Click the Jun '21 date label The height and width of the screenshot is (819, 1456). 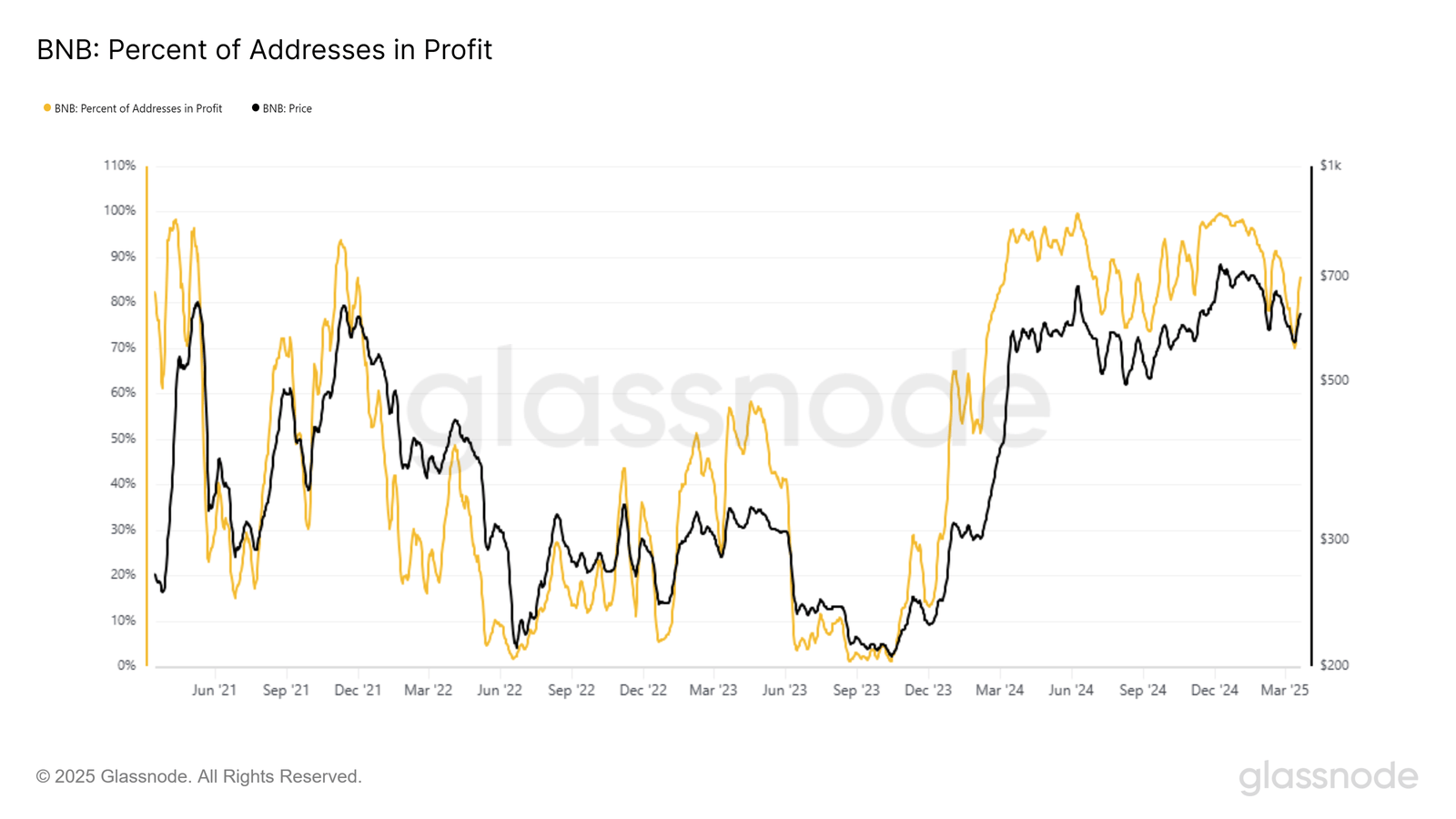(214, 690)
